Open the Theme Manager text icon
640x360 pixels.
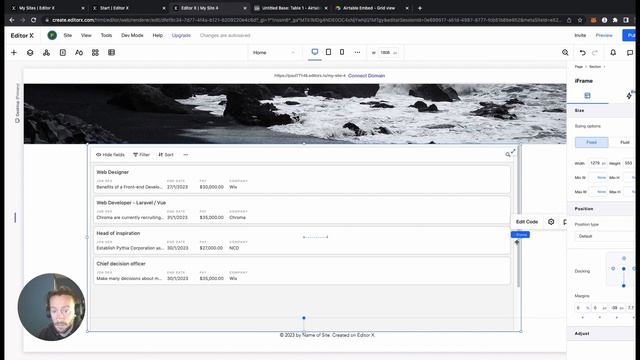(x=79, y=52)
